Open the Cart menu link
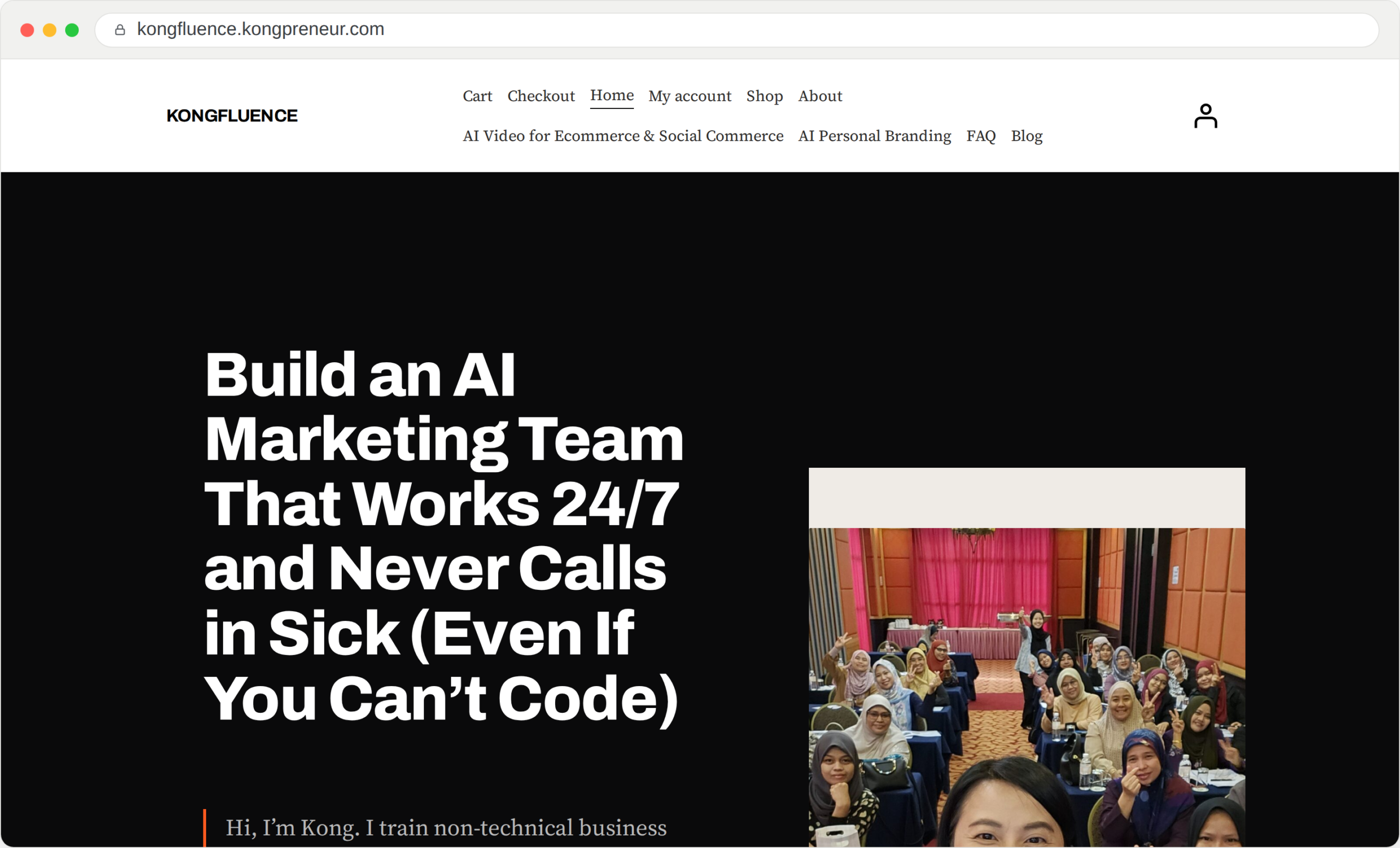The height and width of the screenshot is (848, 1400). click(477, 96)
